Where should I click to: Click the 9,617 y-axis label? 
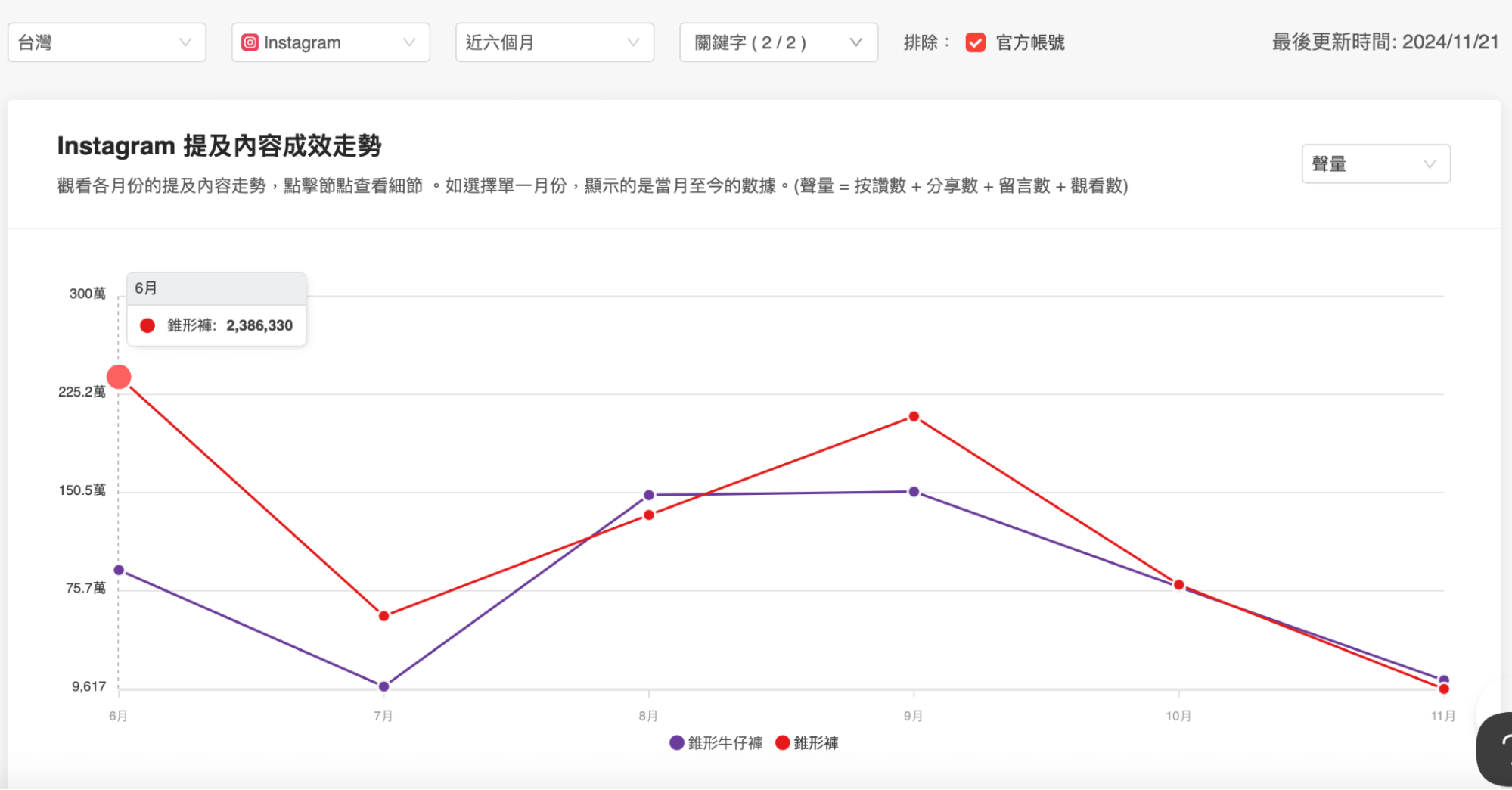[x=88, y=686]
